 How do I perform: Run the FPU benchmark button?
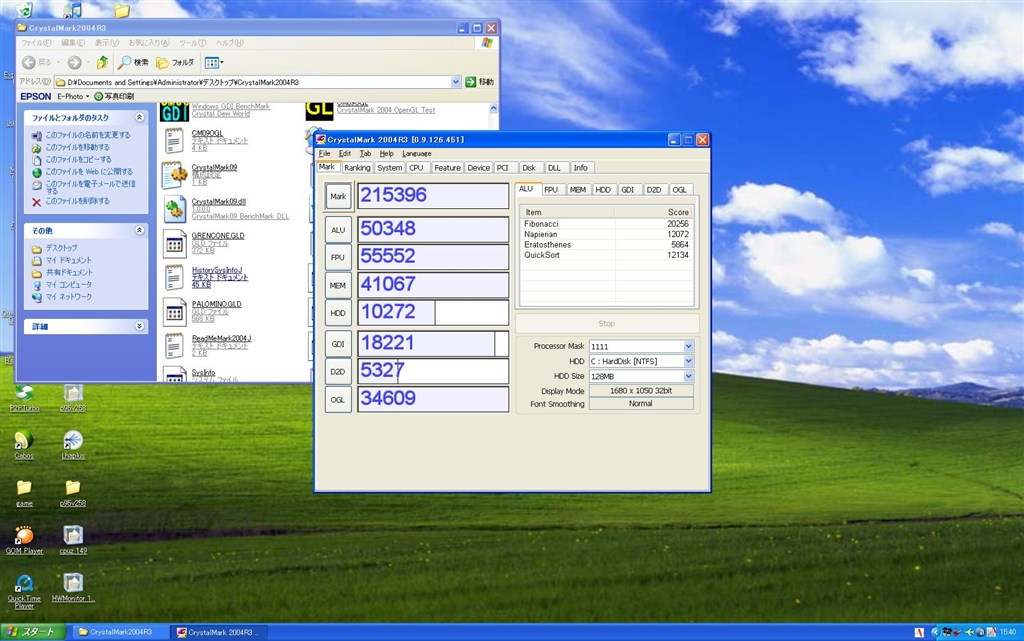(x=338, y=257)
